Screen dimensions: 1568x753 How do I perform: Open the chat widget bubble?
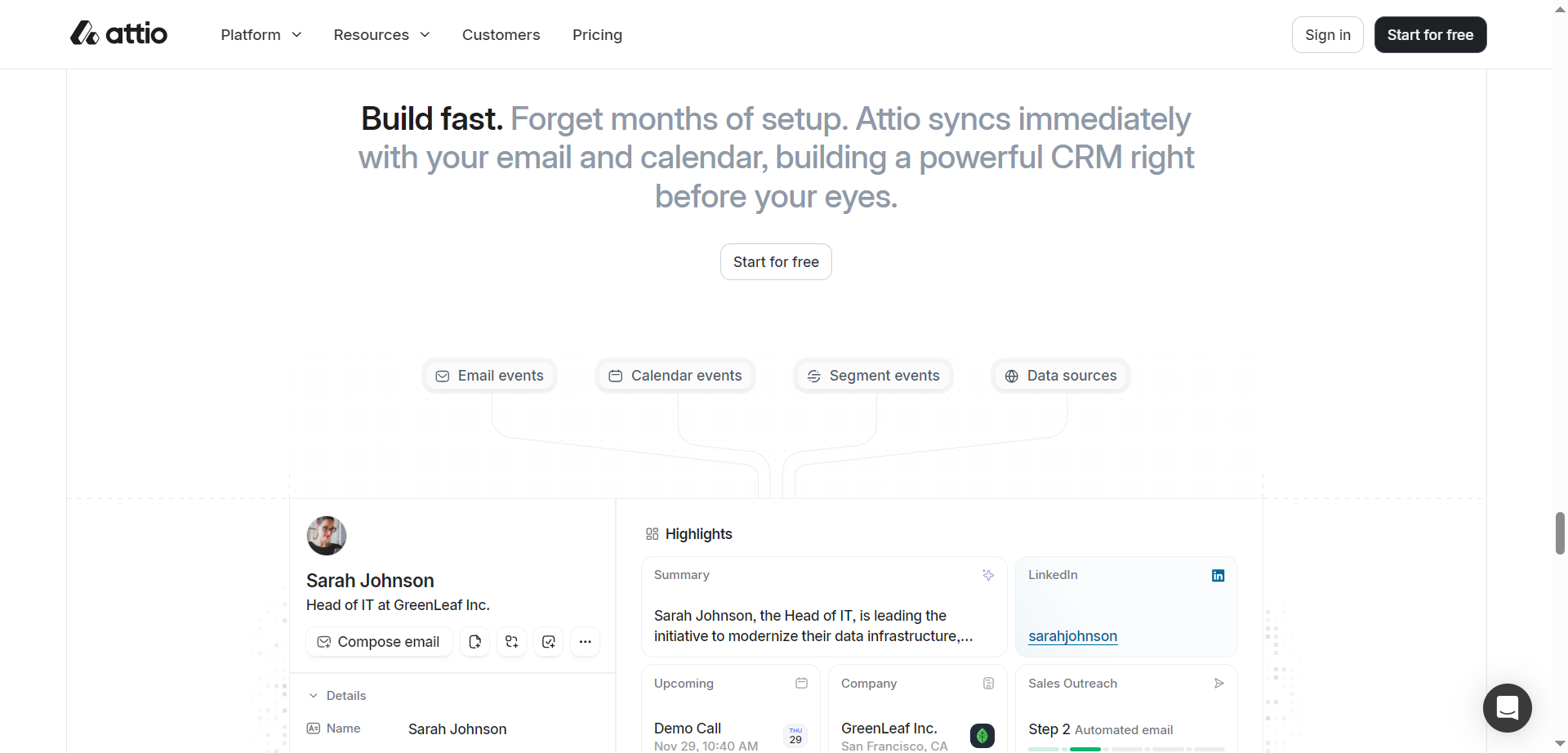[x=1508, y=708]
